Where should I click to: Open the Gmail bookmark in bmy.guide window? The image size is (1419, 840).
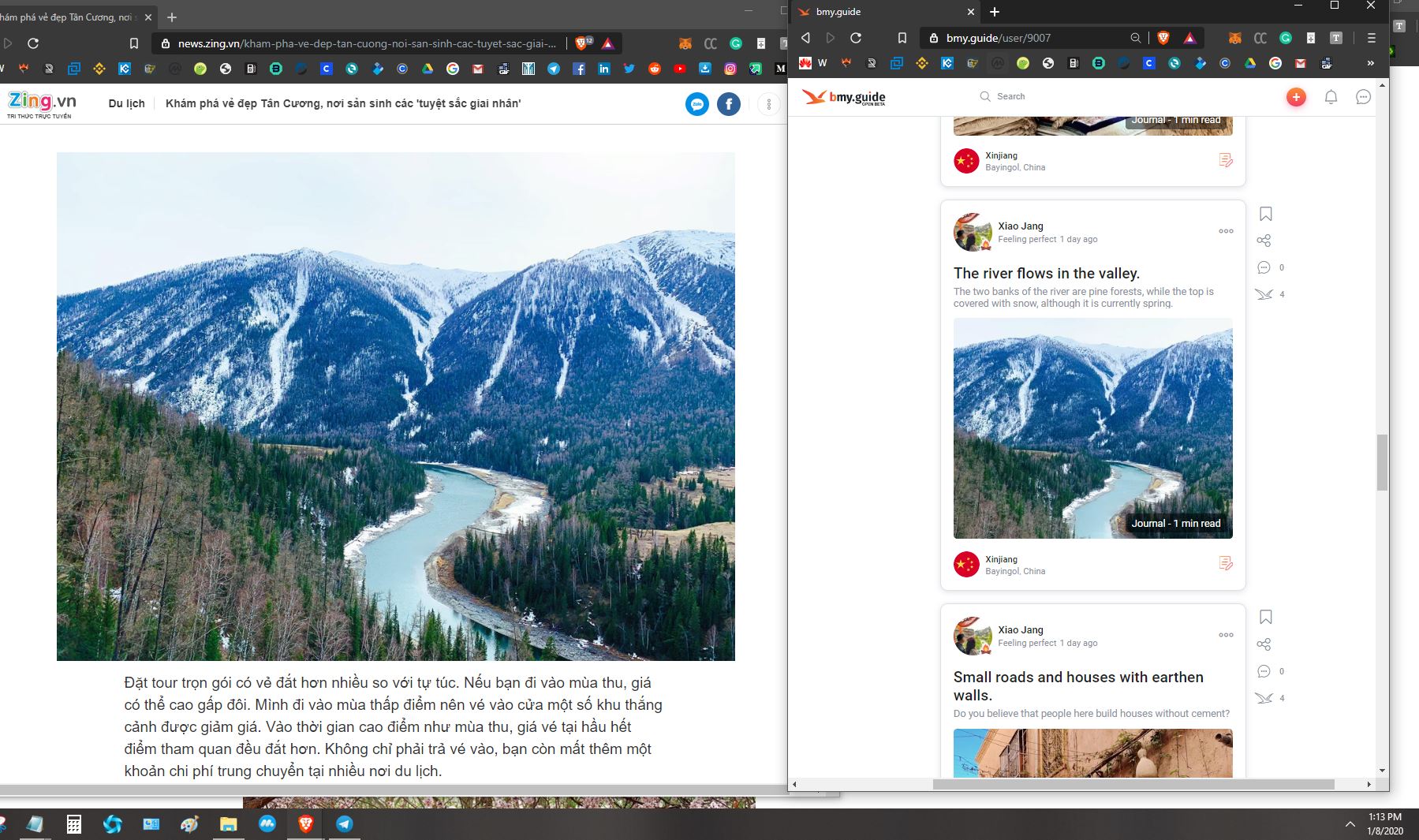(1301, 63)
